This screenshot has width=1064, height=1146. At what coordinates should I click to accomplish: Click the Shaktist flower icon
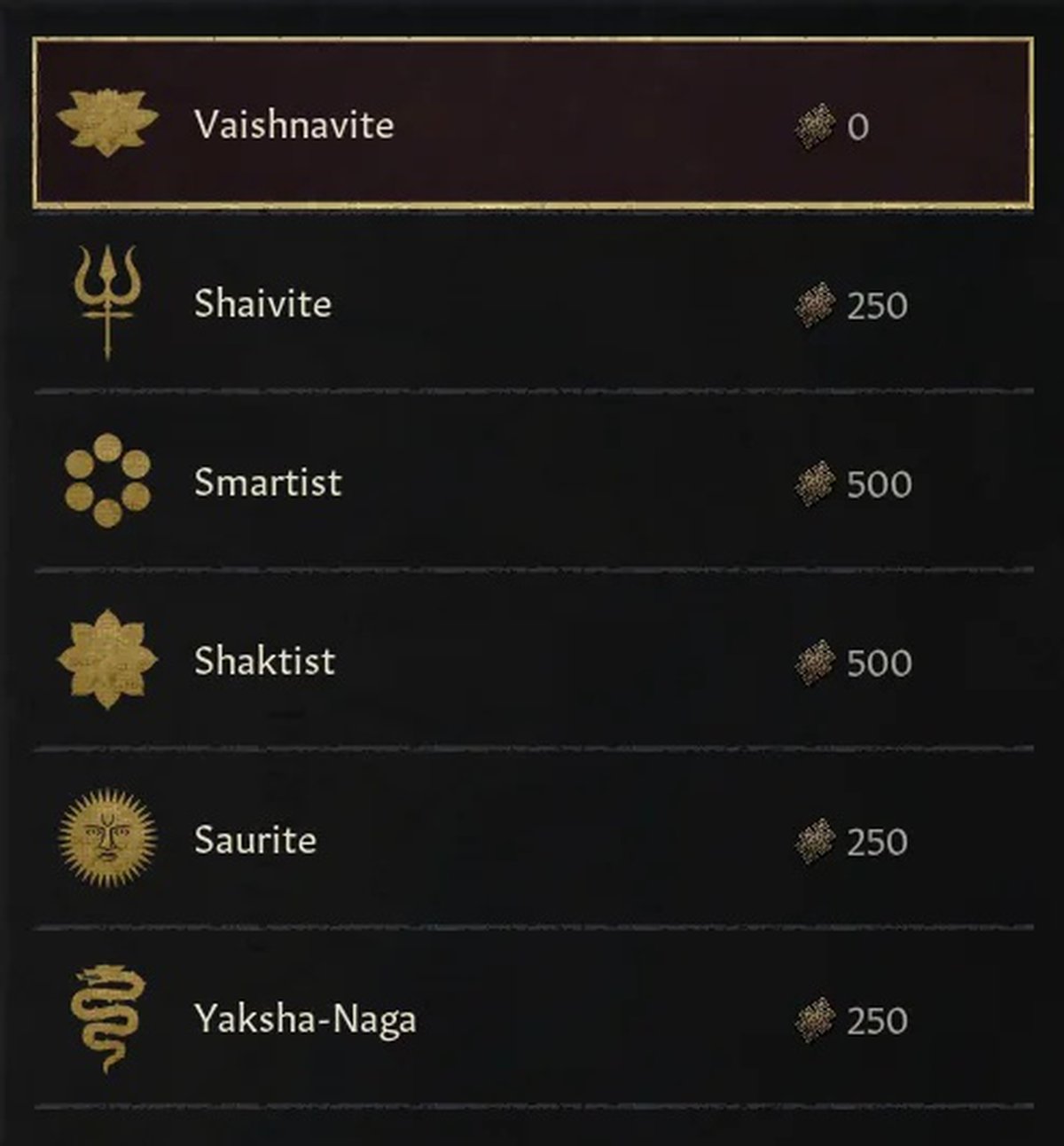[x=107, y=659]
